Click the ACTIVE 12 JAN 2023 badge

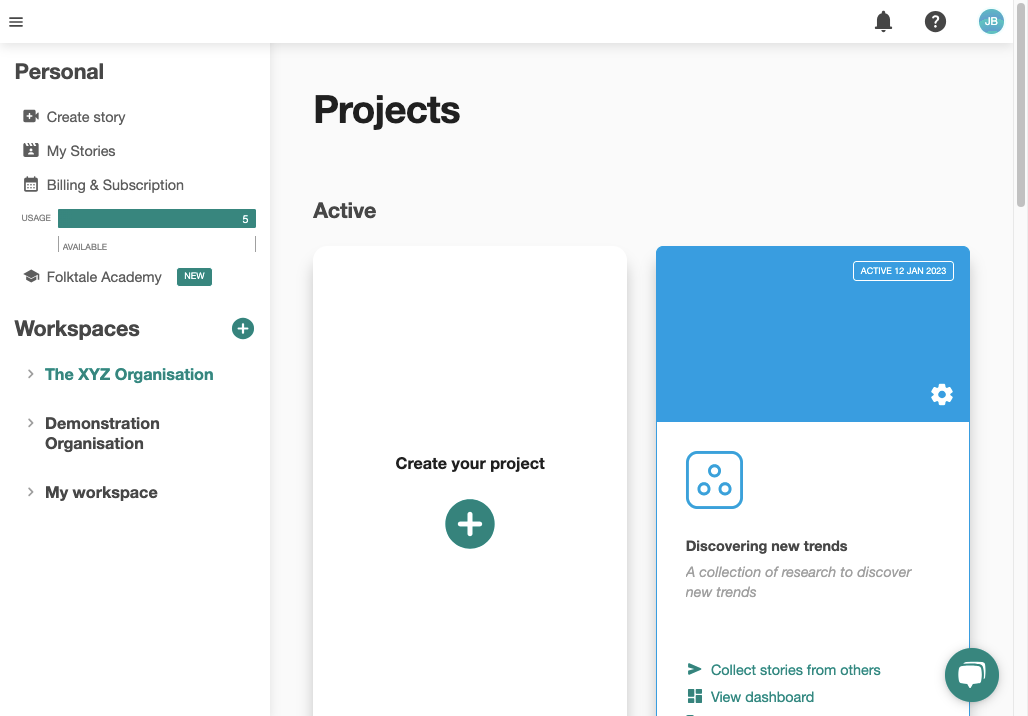[x=903, y=271]
